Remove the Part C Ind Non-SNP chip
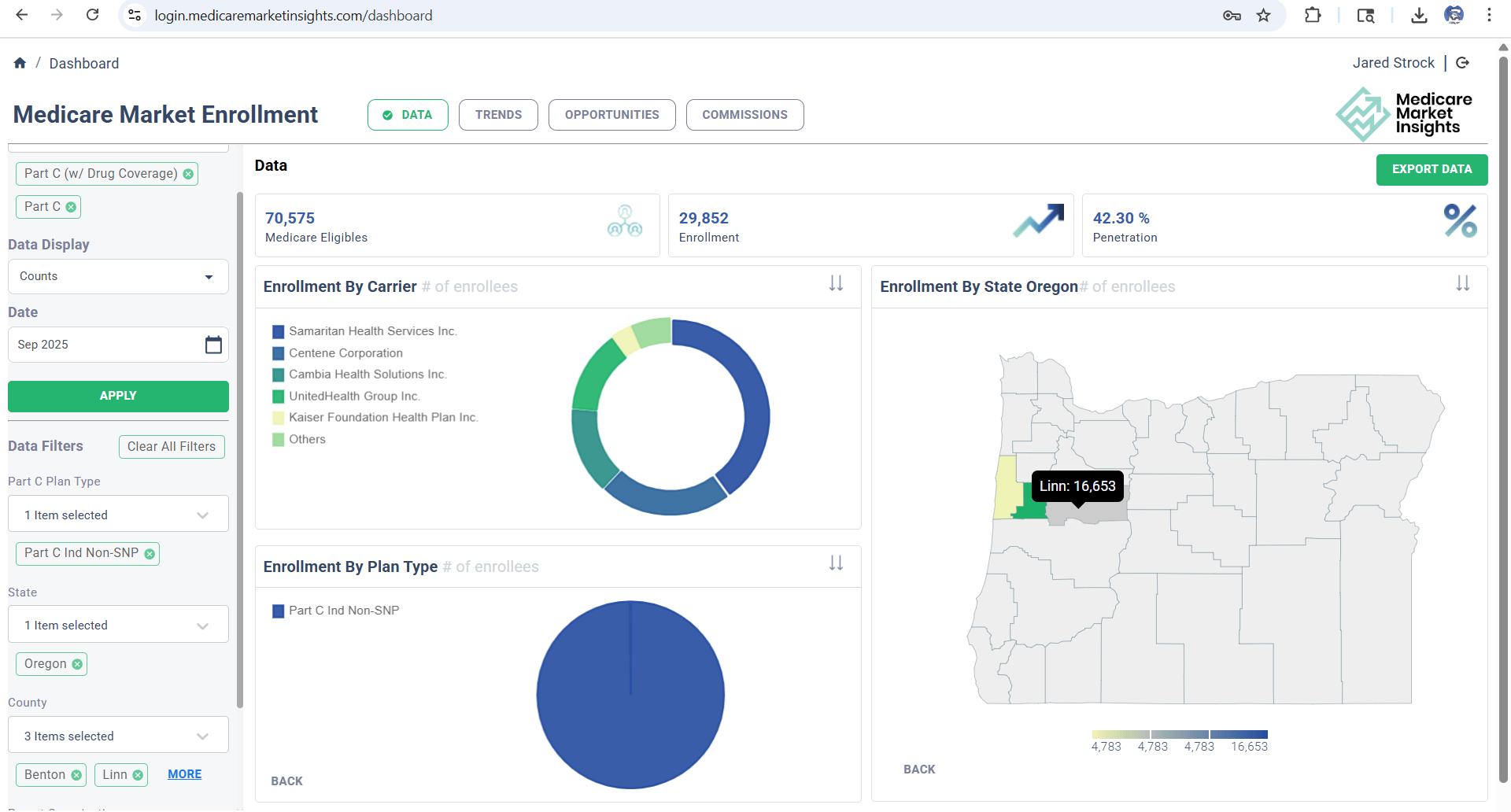This screenshot has width=1511, height=812. (150, 554)
